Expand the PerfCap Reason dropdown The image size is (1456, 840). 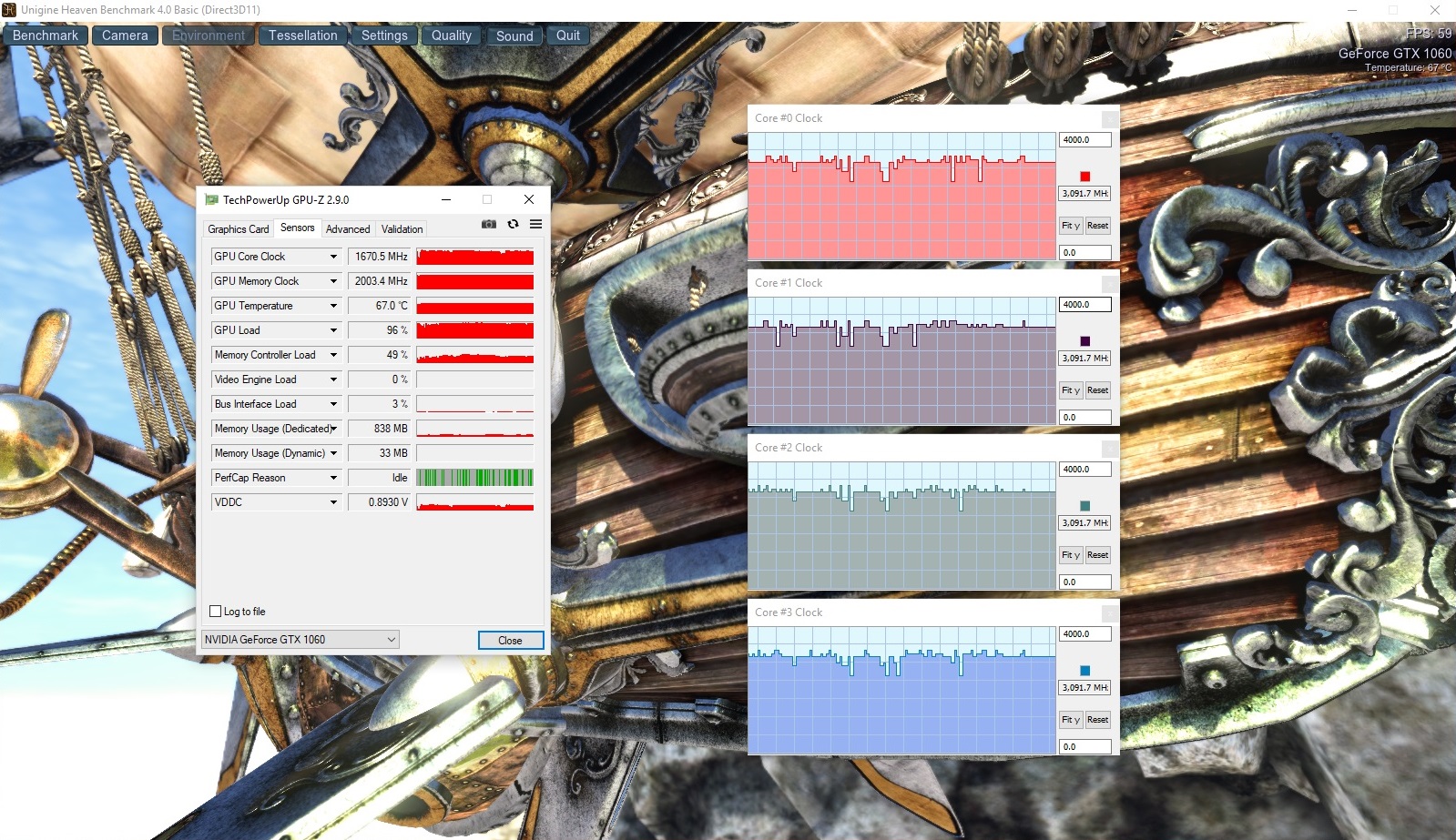[x=333, y=478]
